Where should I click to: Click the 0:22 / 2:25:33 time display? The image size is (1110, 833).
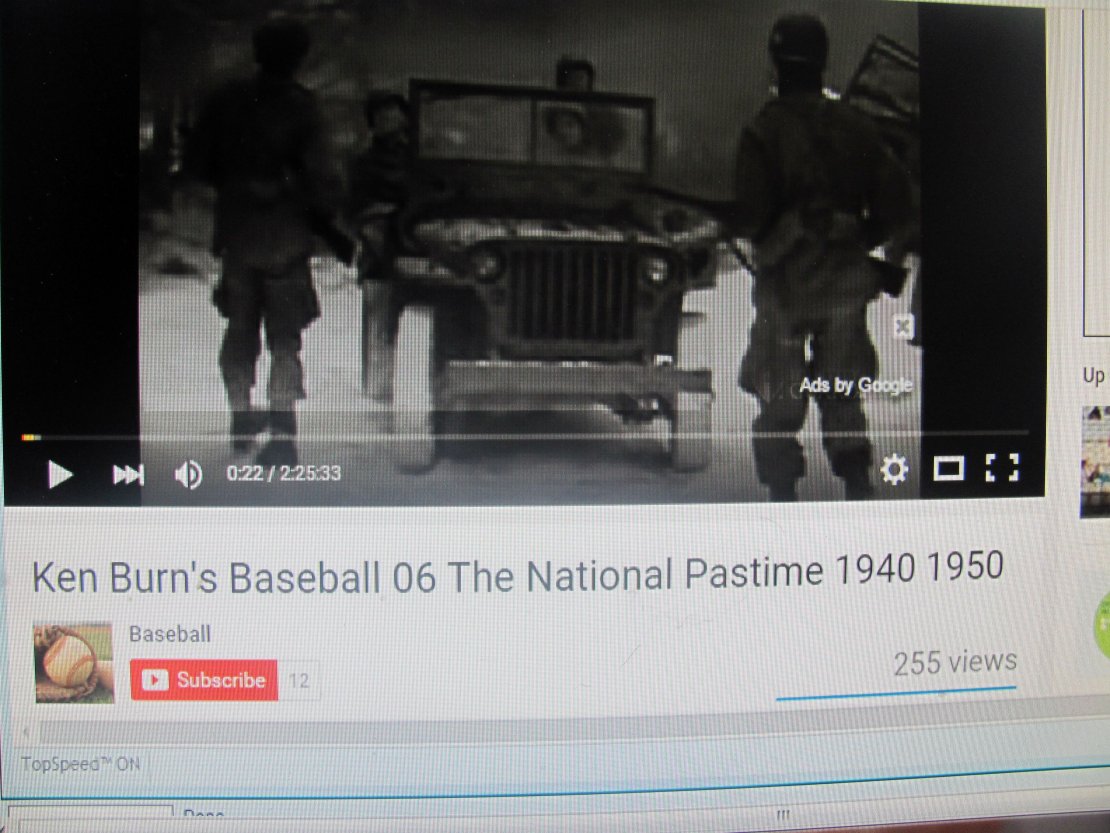point(283,473)
